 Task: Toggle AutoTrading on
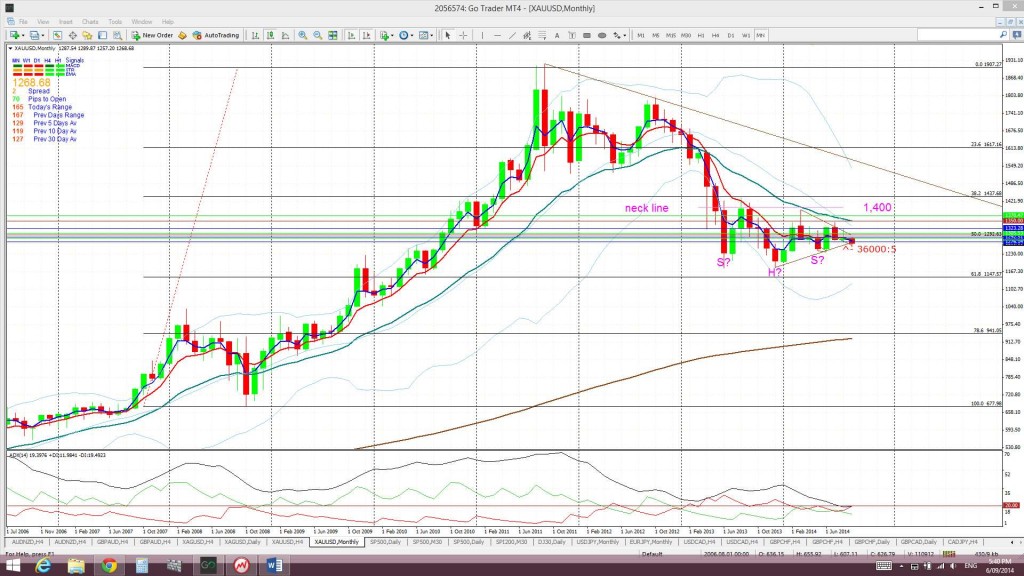click(x=213, y=35)
